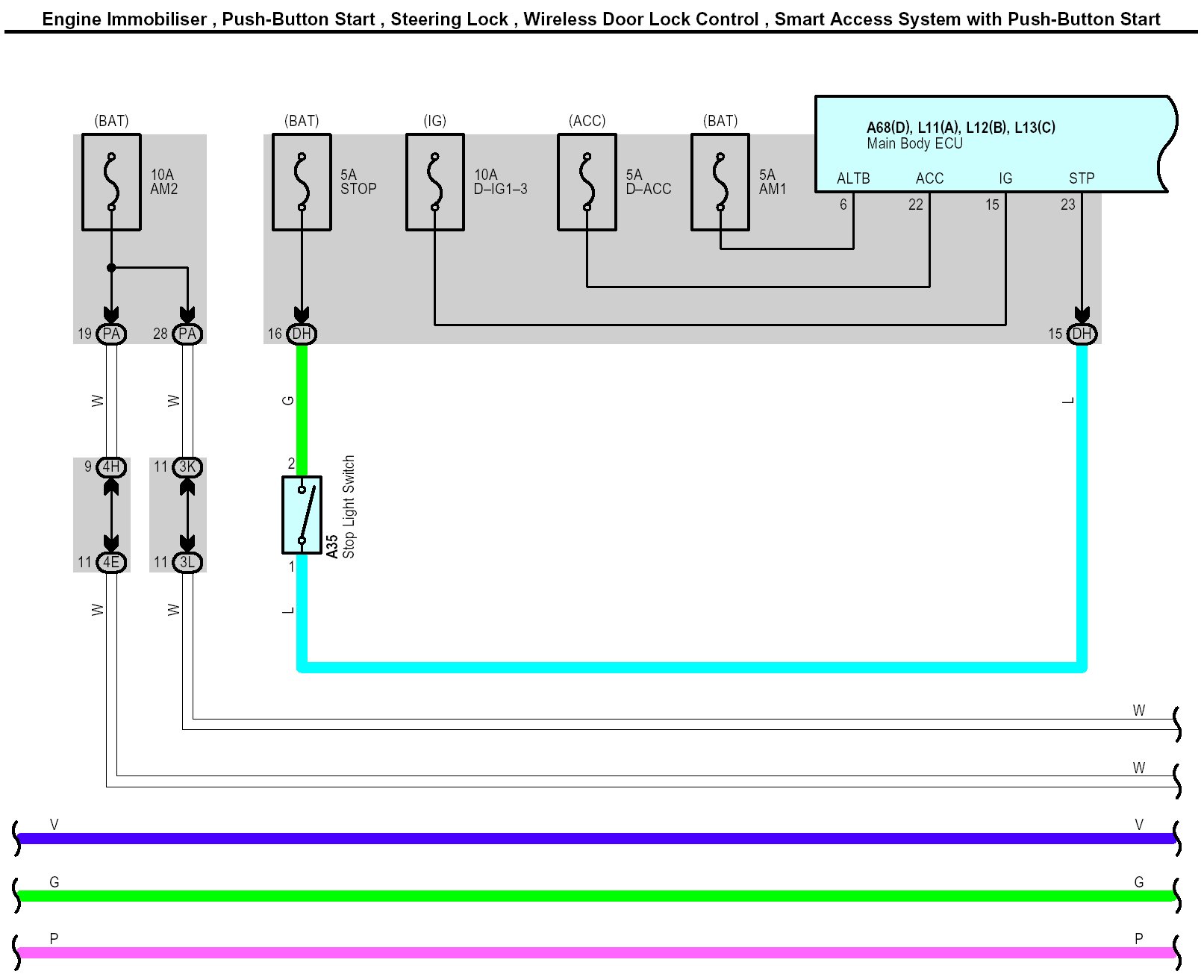Select the DH connector at pin 16

[x=302, y=334]
